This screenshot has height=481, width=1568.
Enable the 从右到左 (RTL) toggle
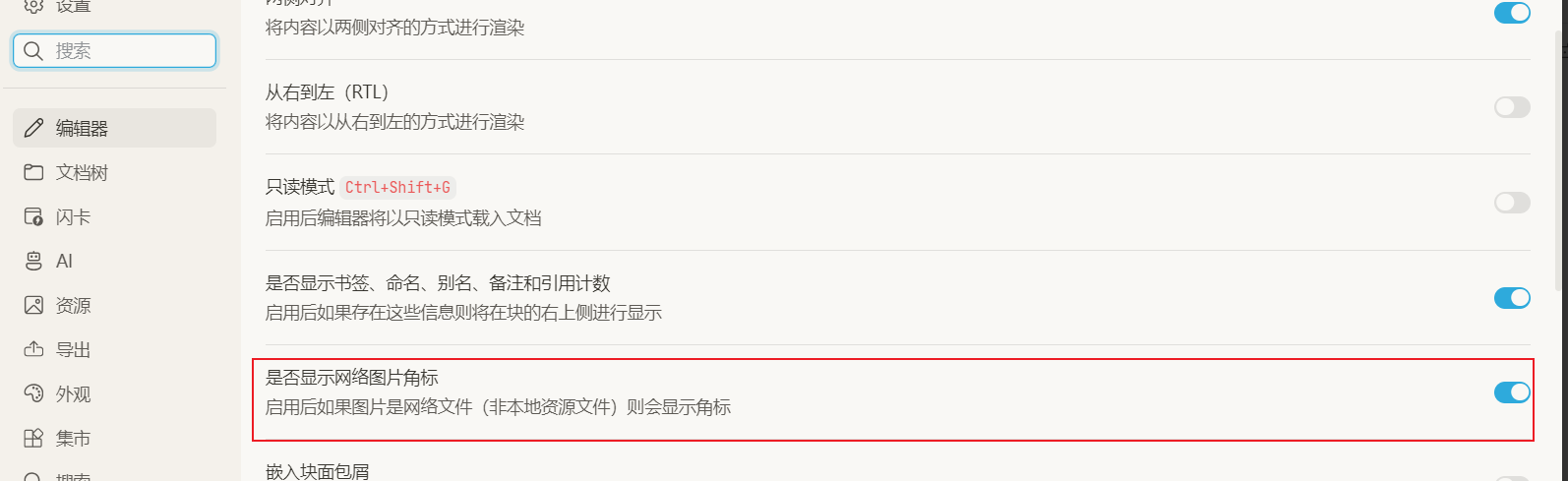[x=1512, y=107]
